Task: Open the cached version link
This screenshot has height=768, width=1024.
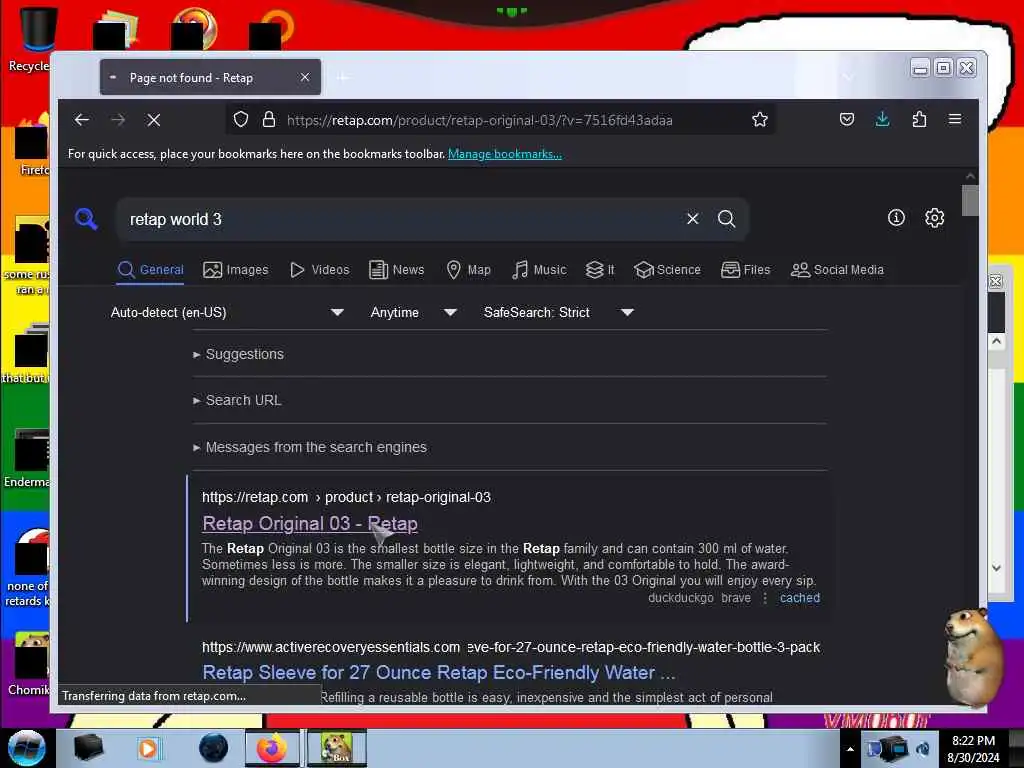Action: (799, 598)
